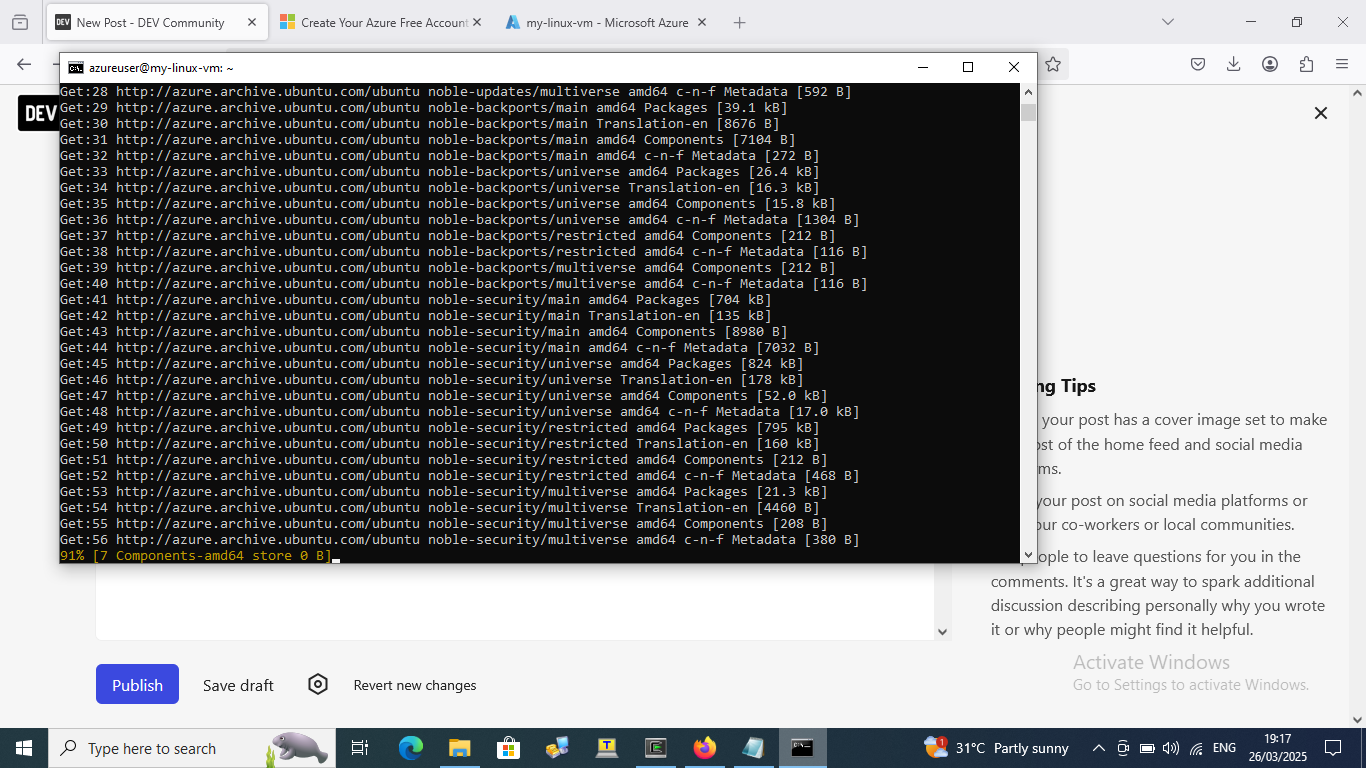Click the Type here to search box
This screenshot has width=1366, height=768.
click(x=192, y=748)
